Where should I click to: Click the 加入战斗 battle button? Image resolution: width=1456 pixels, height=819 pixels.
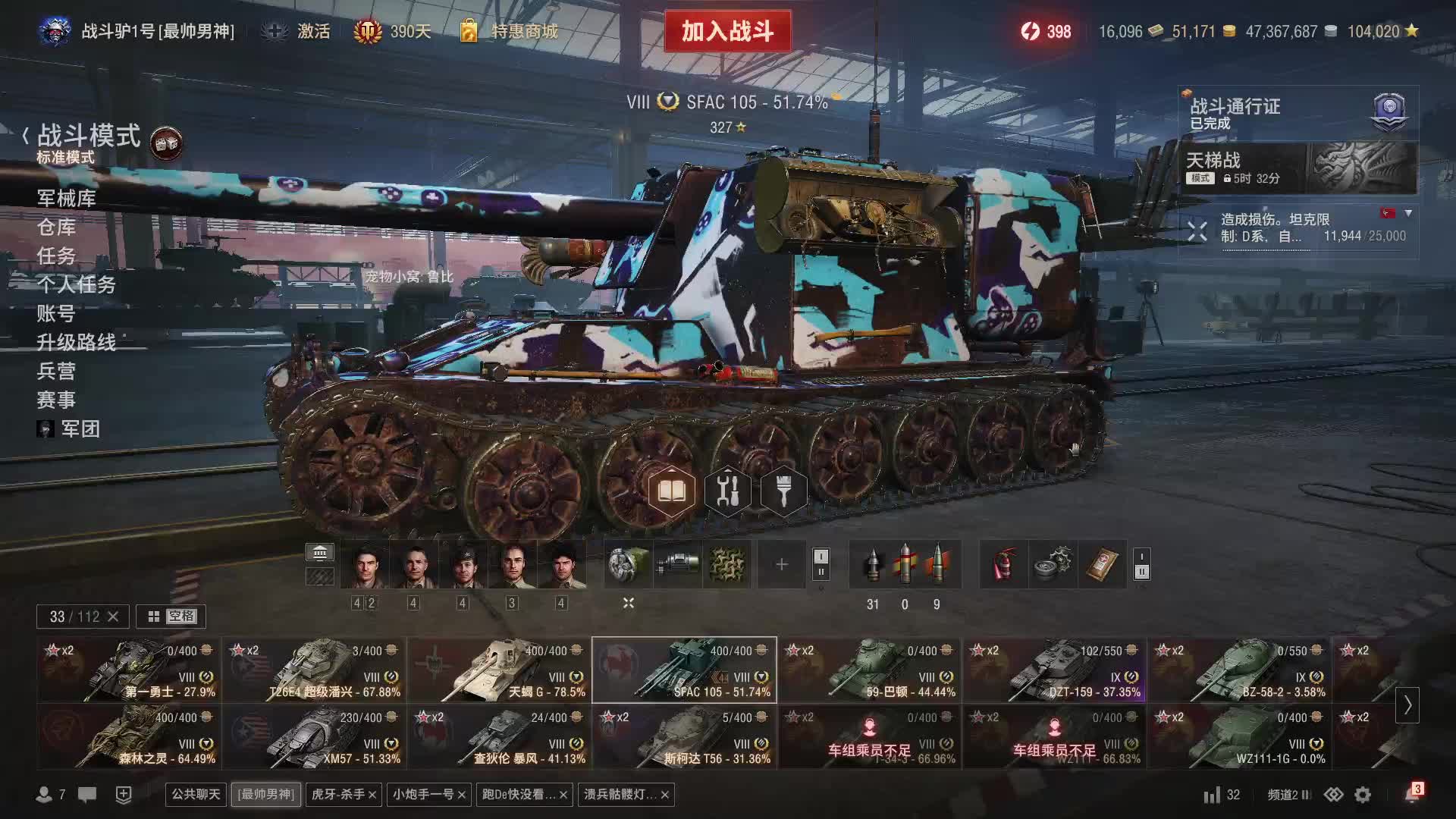coord(727,31)
